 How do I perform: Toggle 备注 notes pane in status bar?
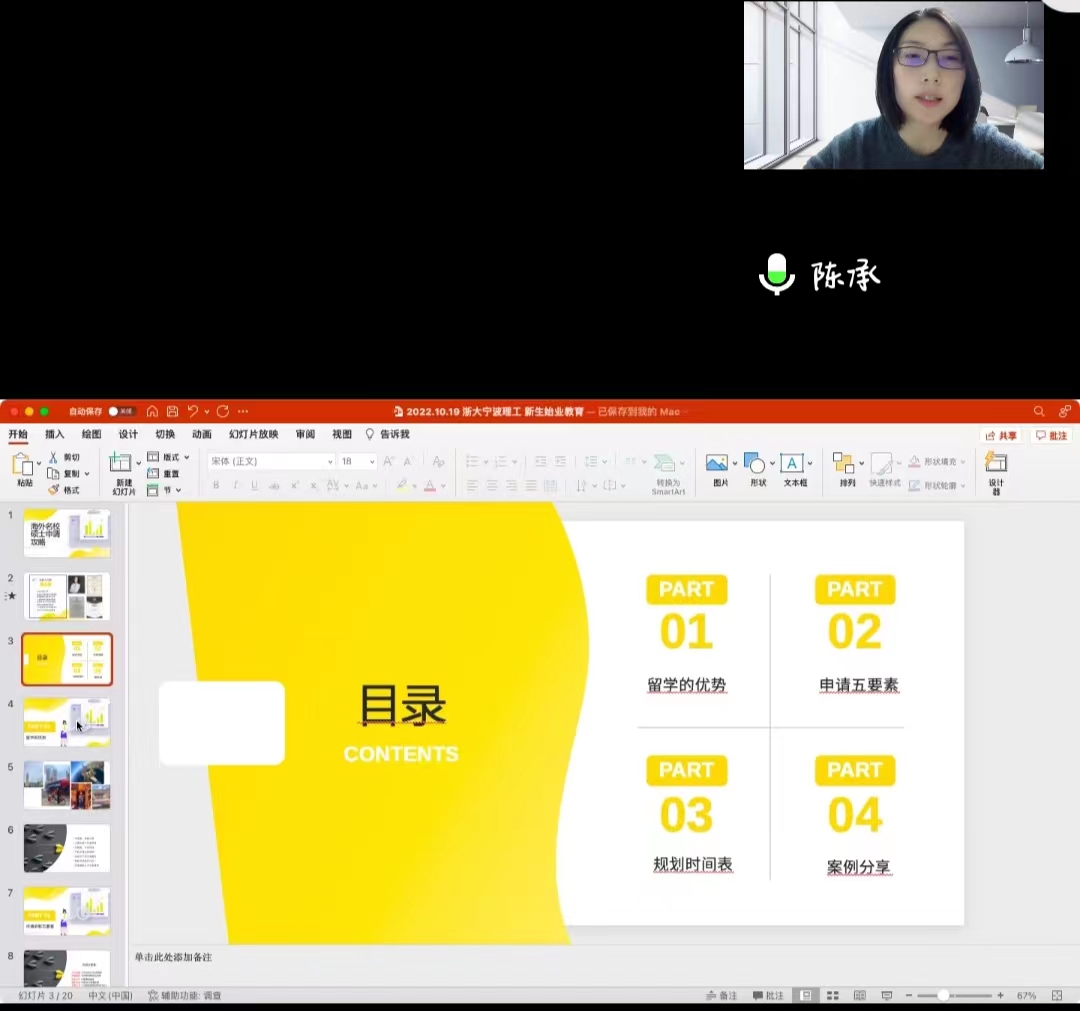coord(721,996)
